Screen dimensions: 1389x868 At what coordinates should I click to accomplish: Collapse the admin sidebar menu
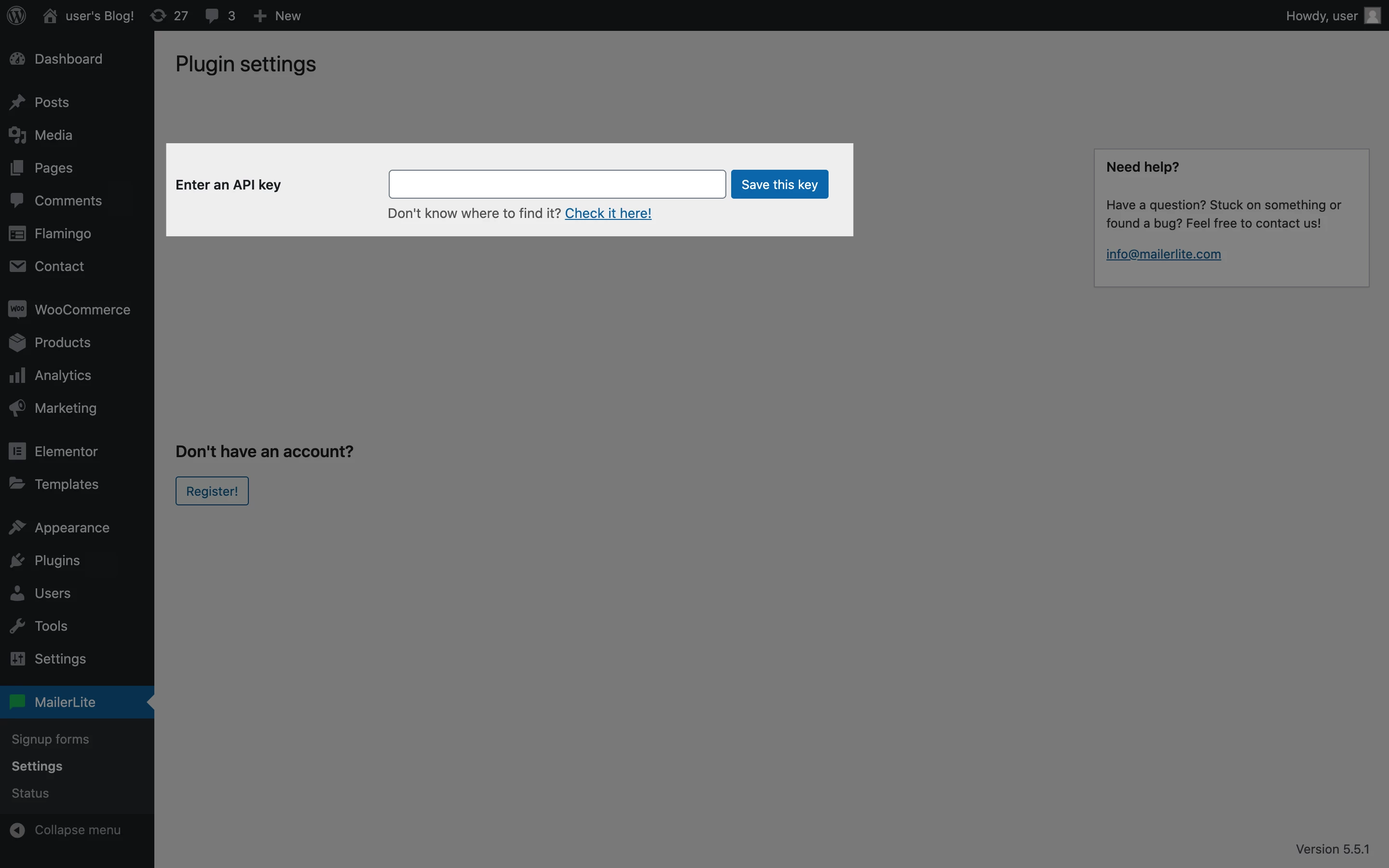[77, 829]
